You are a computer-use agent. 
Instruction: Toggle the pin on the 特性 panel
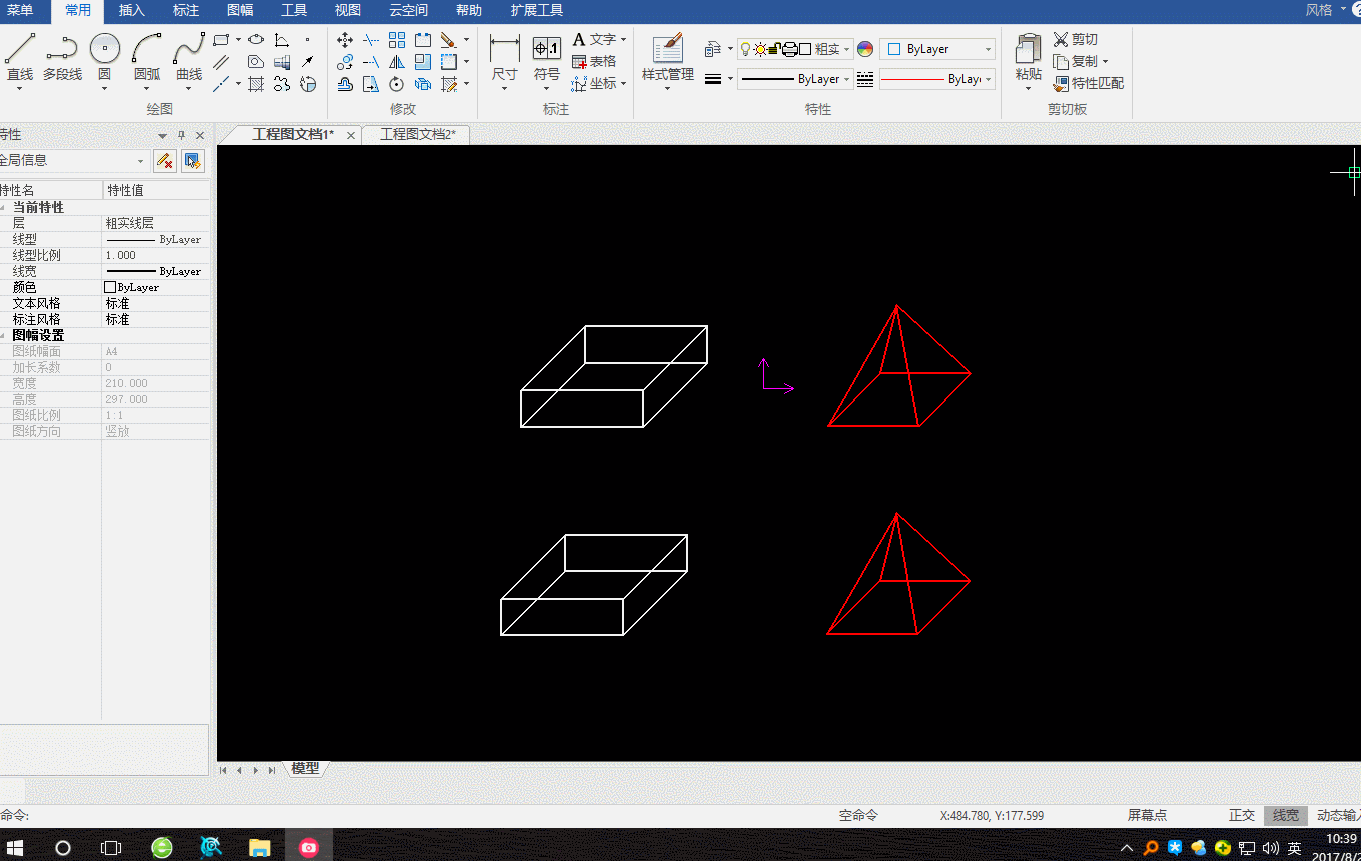point(181,135)
